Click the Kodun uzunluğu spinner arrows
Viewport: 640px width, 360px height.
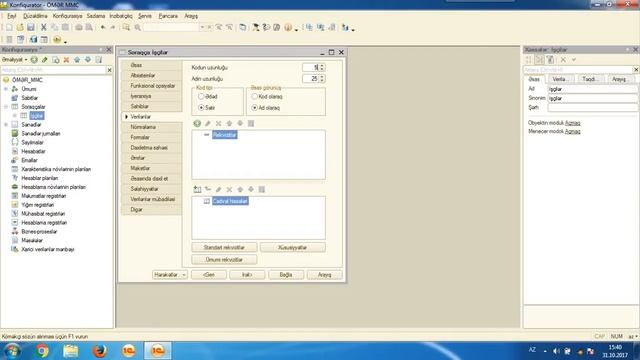[322, 67]
